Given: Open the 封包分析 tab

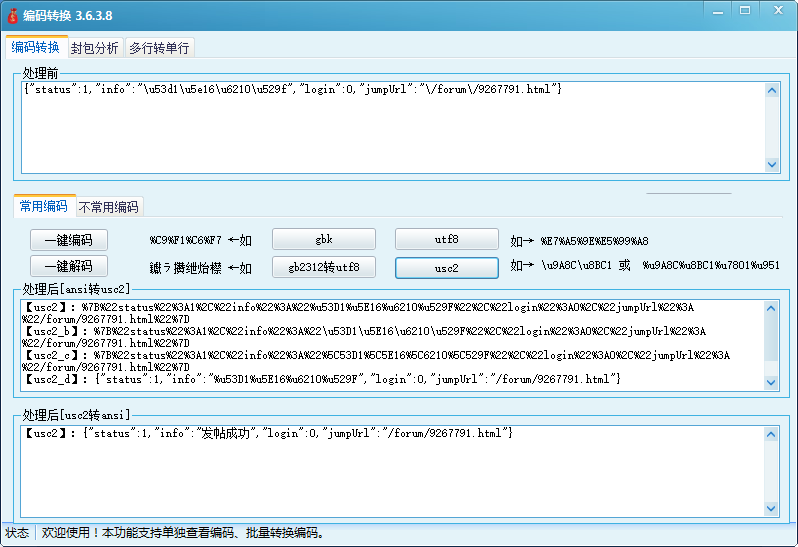Looking at the screenshot, I should (95, 48).
